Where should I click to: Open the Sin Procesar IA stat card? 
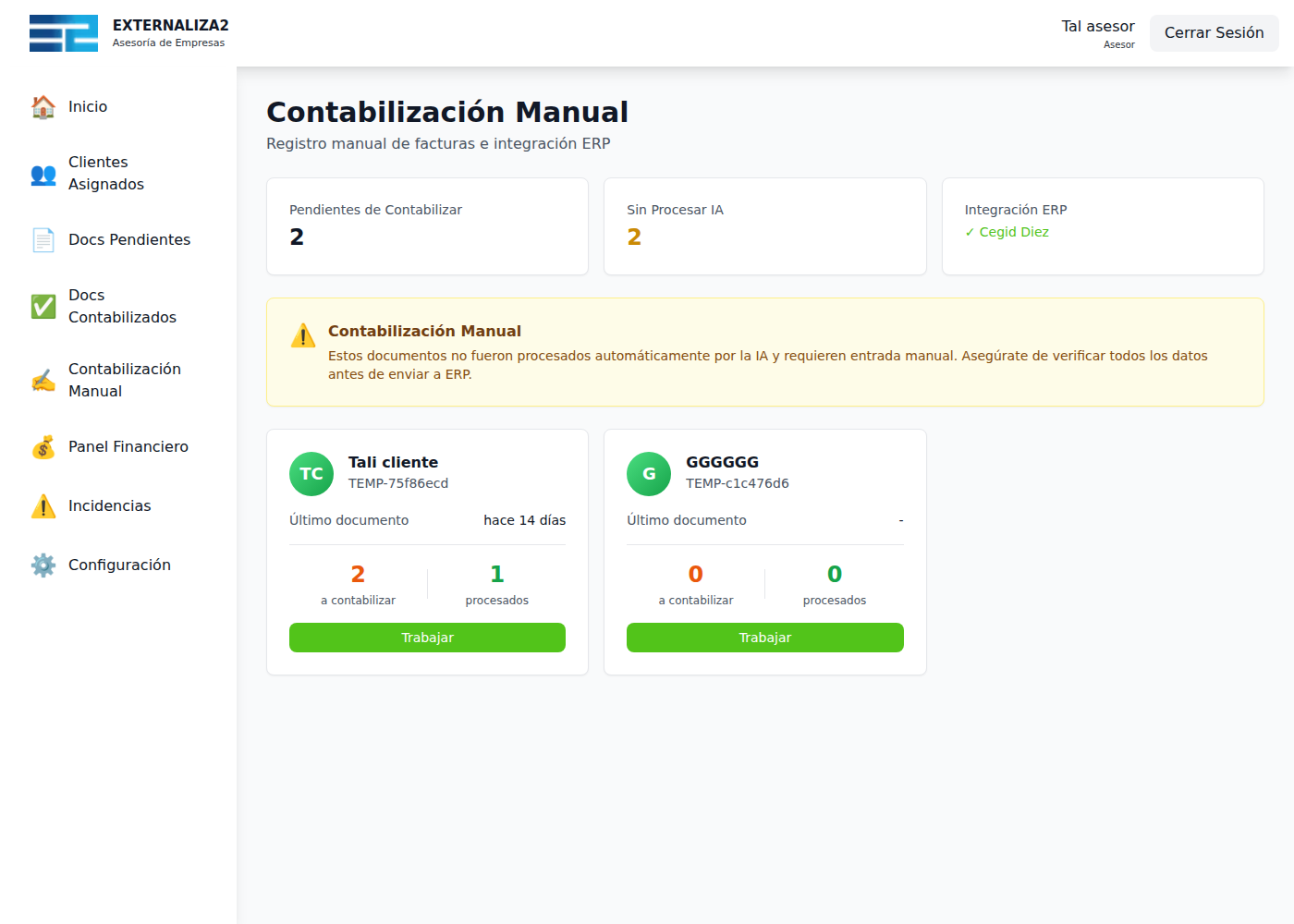tap(764, 226)
